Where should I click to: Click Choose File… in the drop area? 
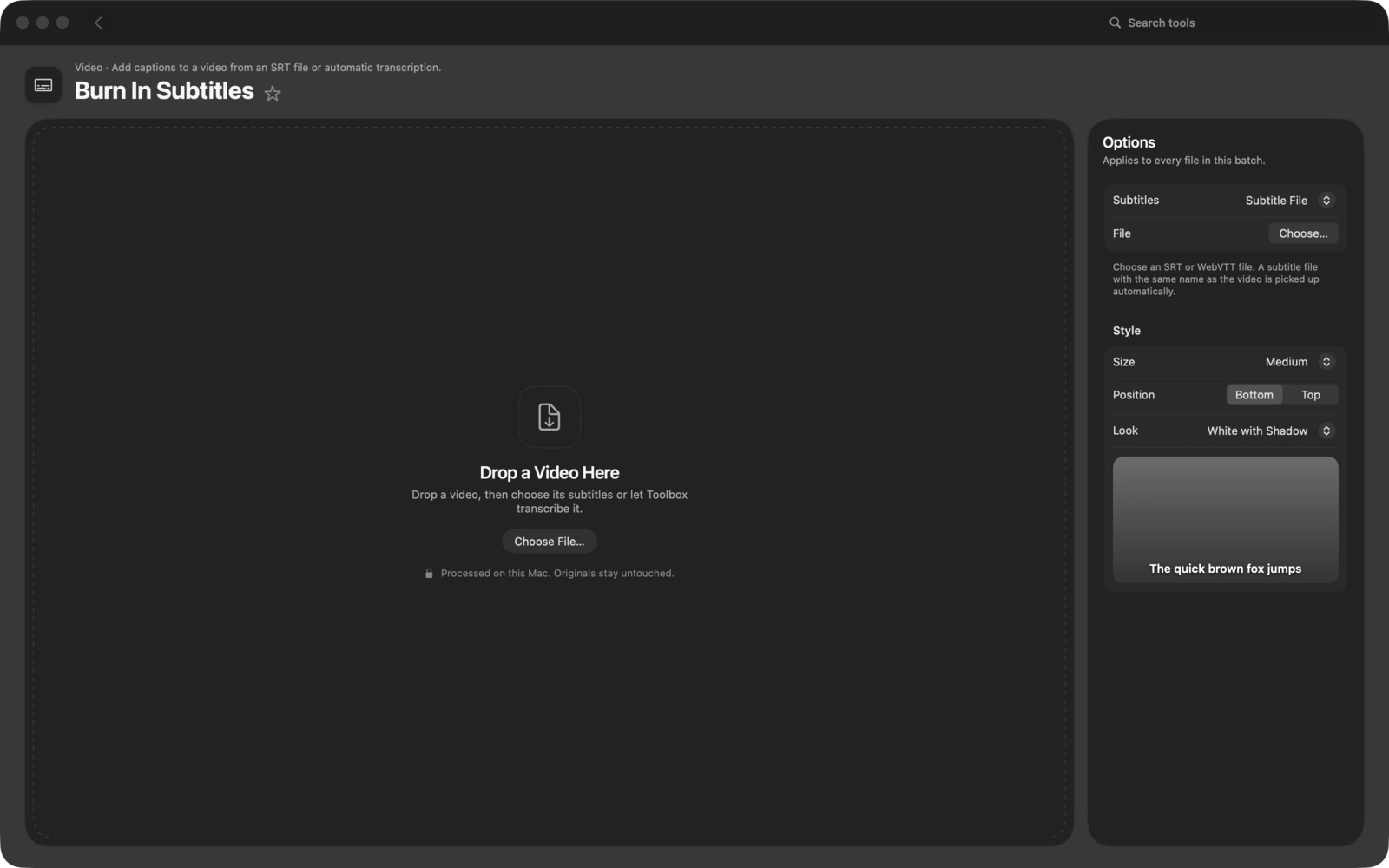pyautogui.click(x=550, y=542)
